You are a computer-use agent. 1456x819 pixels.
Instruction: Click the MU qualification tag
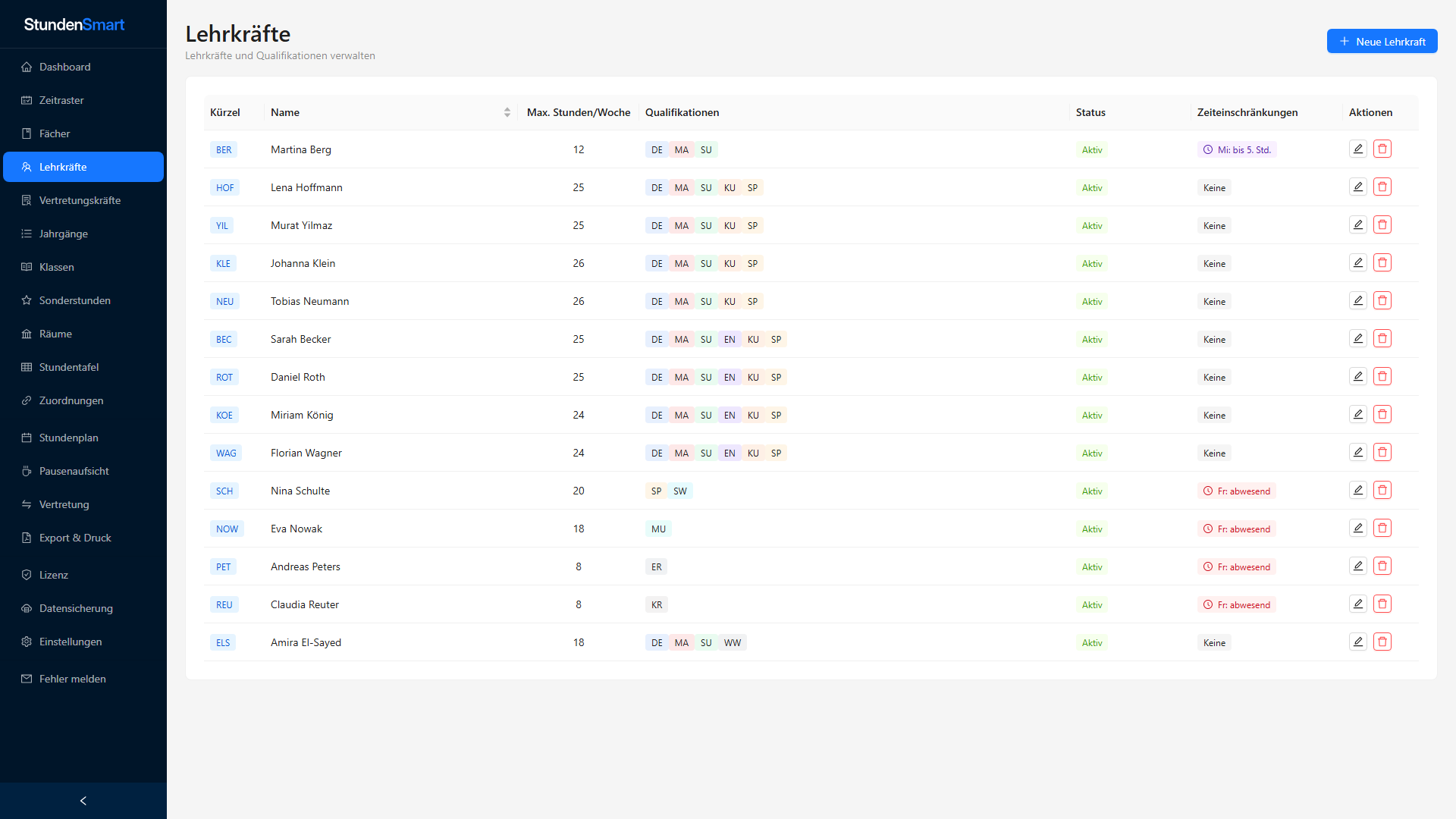click(658, 529)
